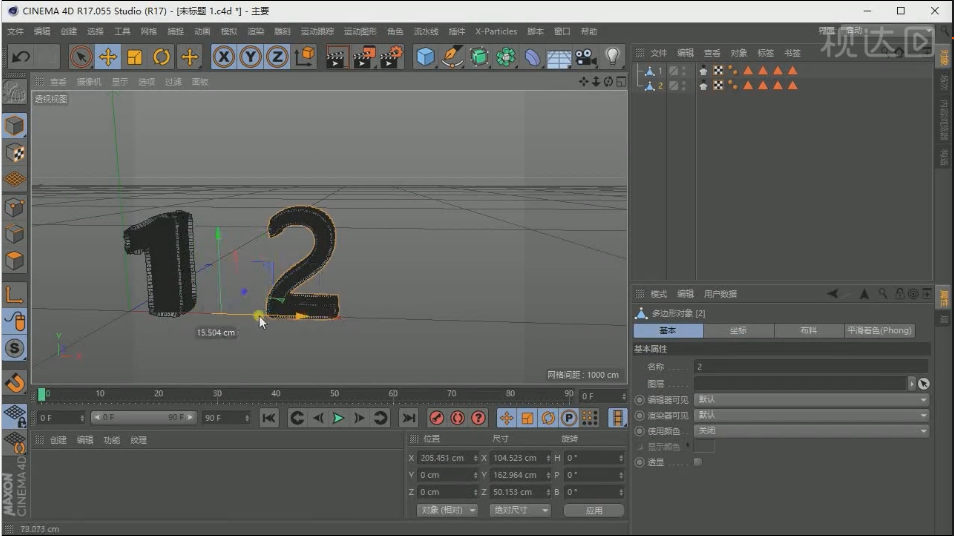Click the Enable Axis L-shaped icon

(x=15, y=295)
